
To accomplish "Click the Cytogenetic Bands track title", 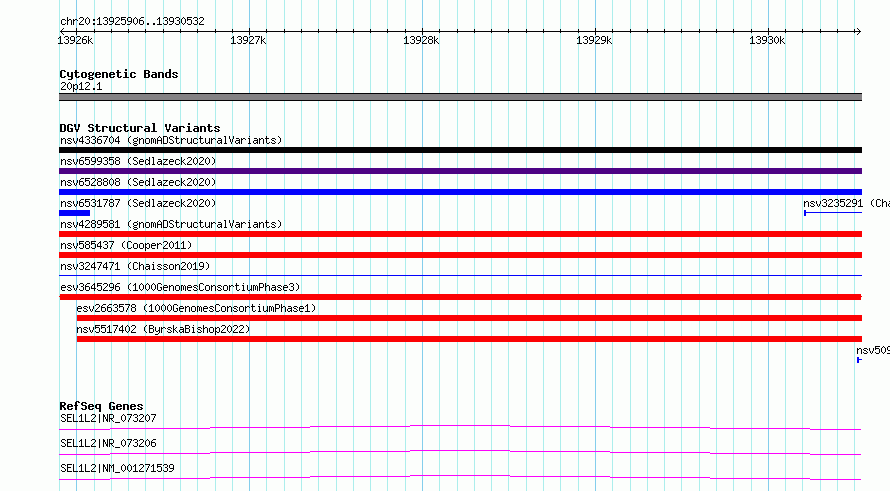I will click(x=119, y=74).
